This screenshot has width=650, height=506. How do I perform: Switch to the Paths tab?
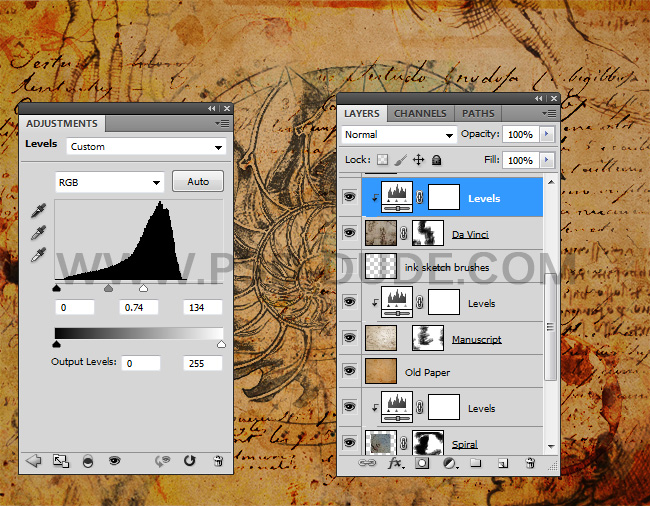coord(478,114)
